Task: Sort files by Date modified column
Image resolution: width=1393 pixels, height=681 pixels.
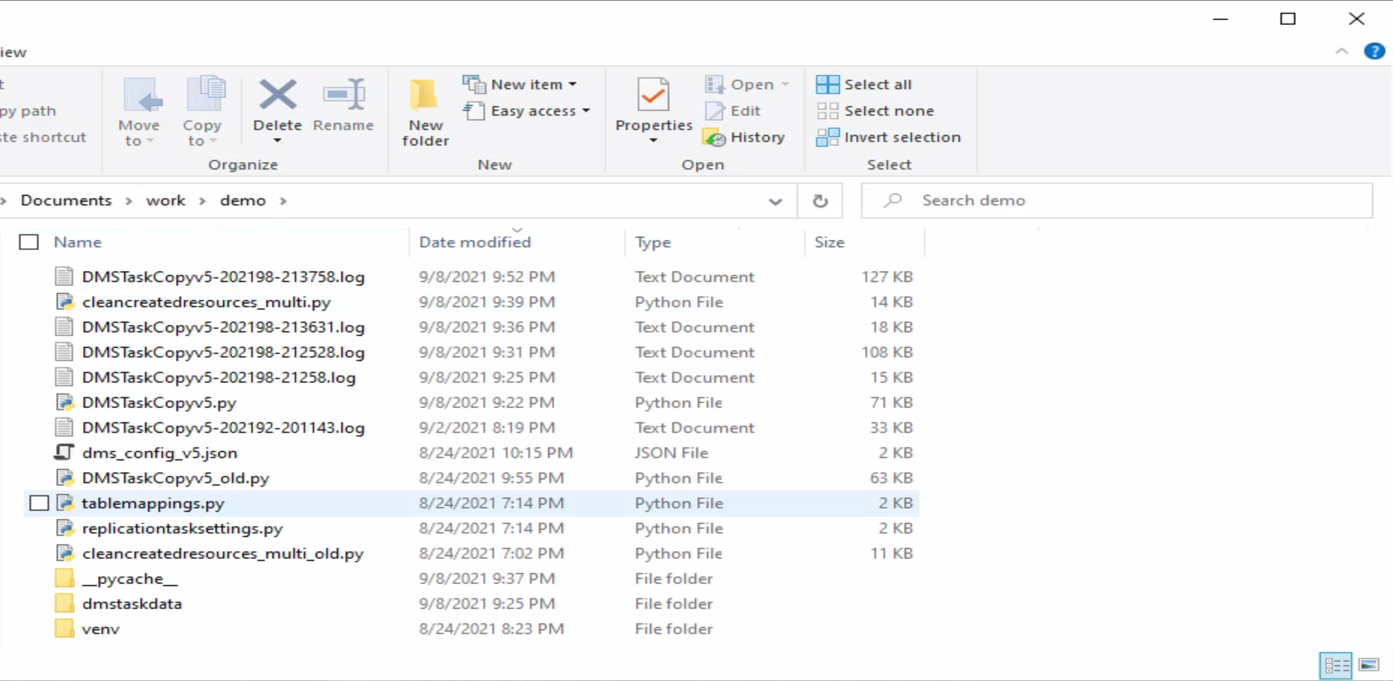Action: 475,242
